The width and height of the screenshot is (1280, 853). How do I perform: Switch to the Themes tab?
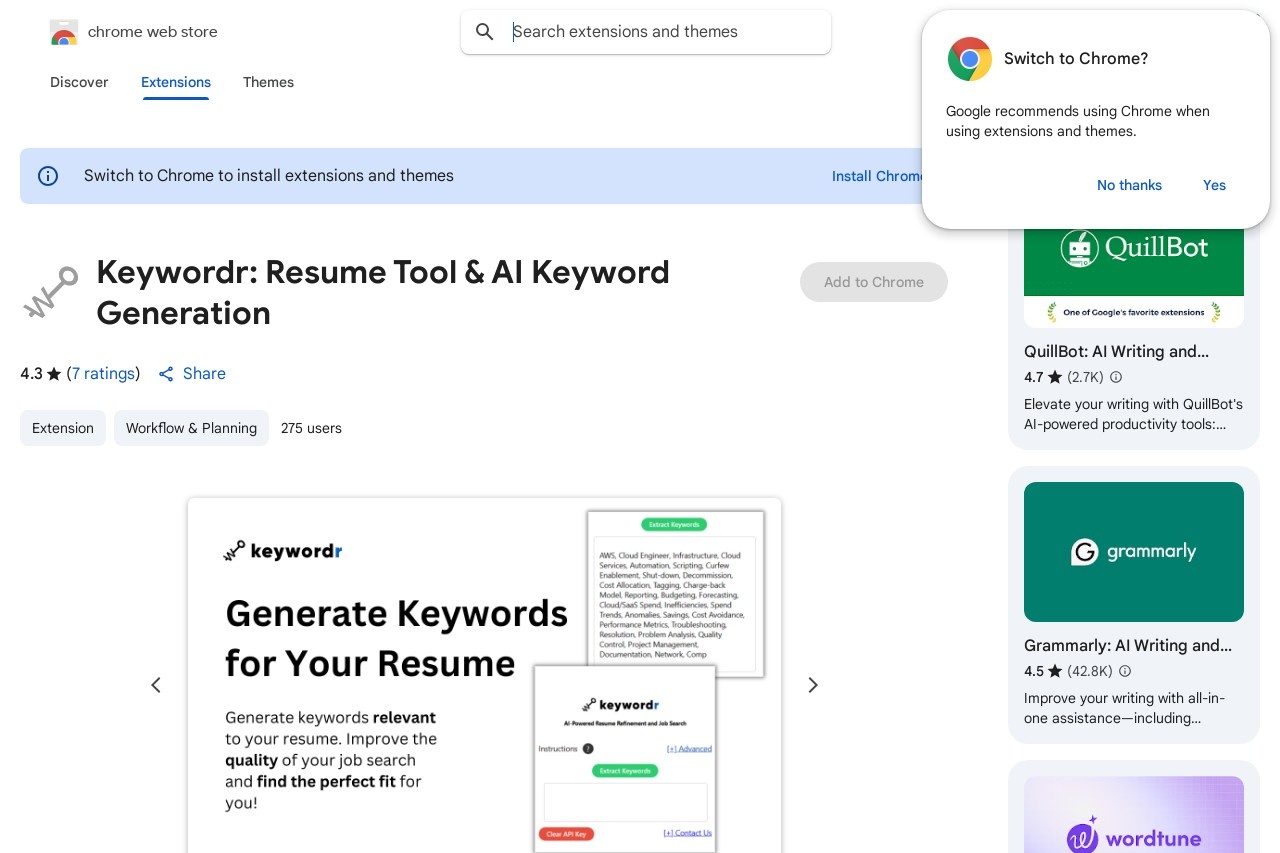[268, 82]
